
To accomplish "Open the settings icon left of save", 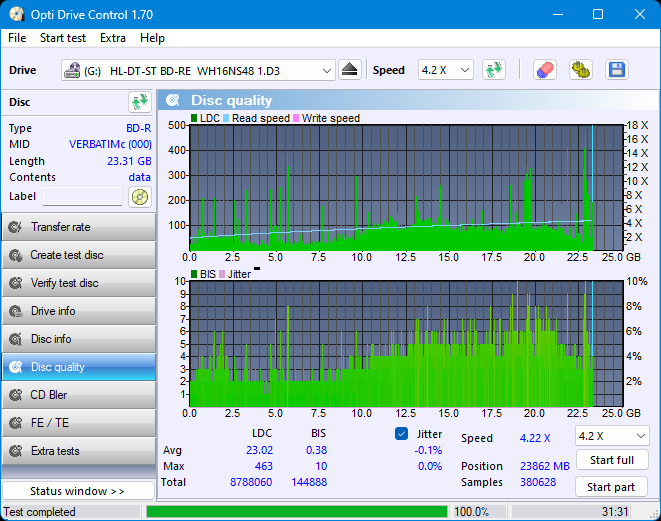I will click(581, 70).
